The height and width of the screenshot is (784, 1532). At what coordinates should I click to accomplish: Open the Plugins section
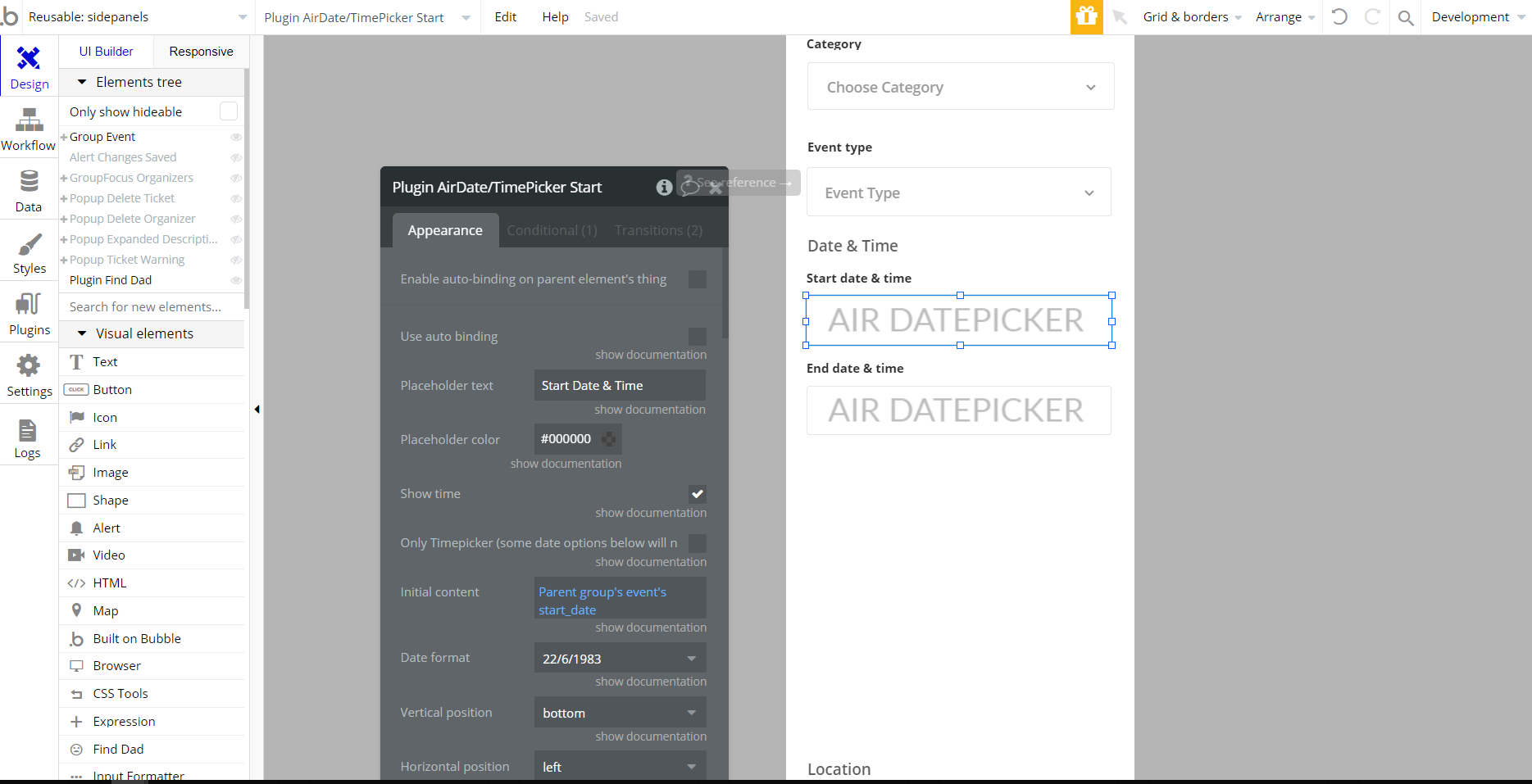point(29,315)
